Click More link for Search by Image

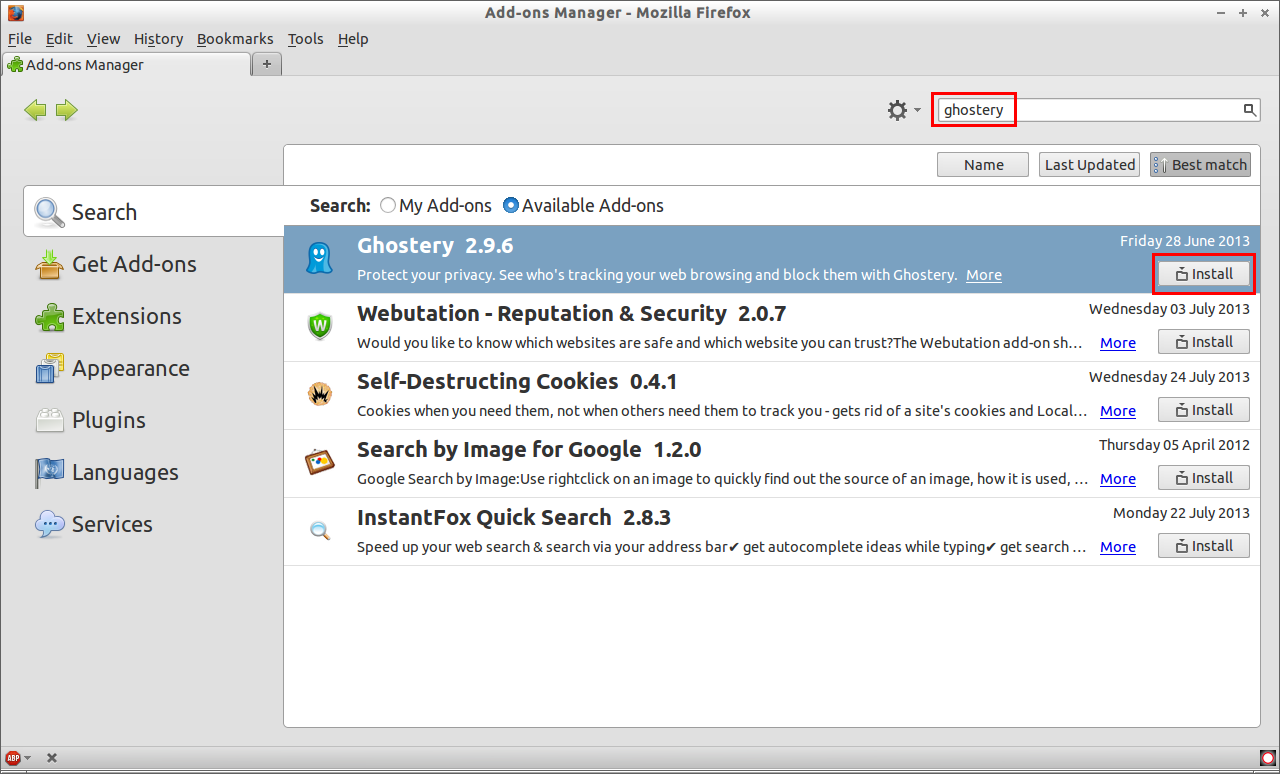pyautogui.click(x=1118, y=479)
